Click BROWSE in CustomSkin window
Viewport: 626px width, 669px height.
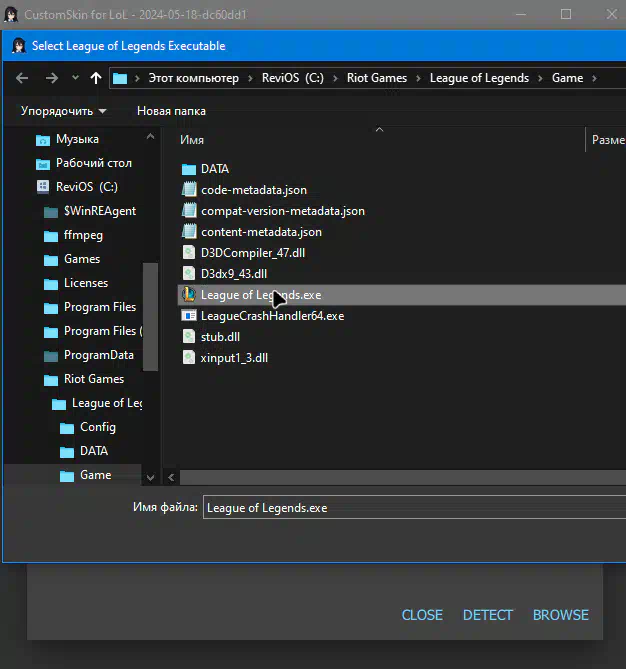(x=561, y=615)
